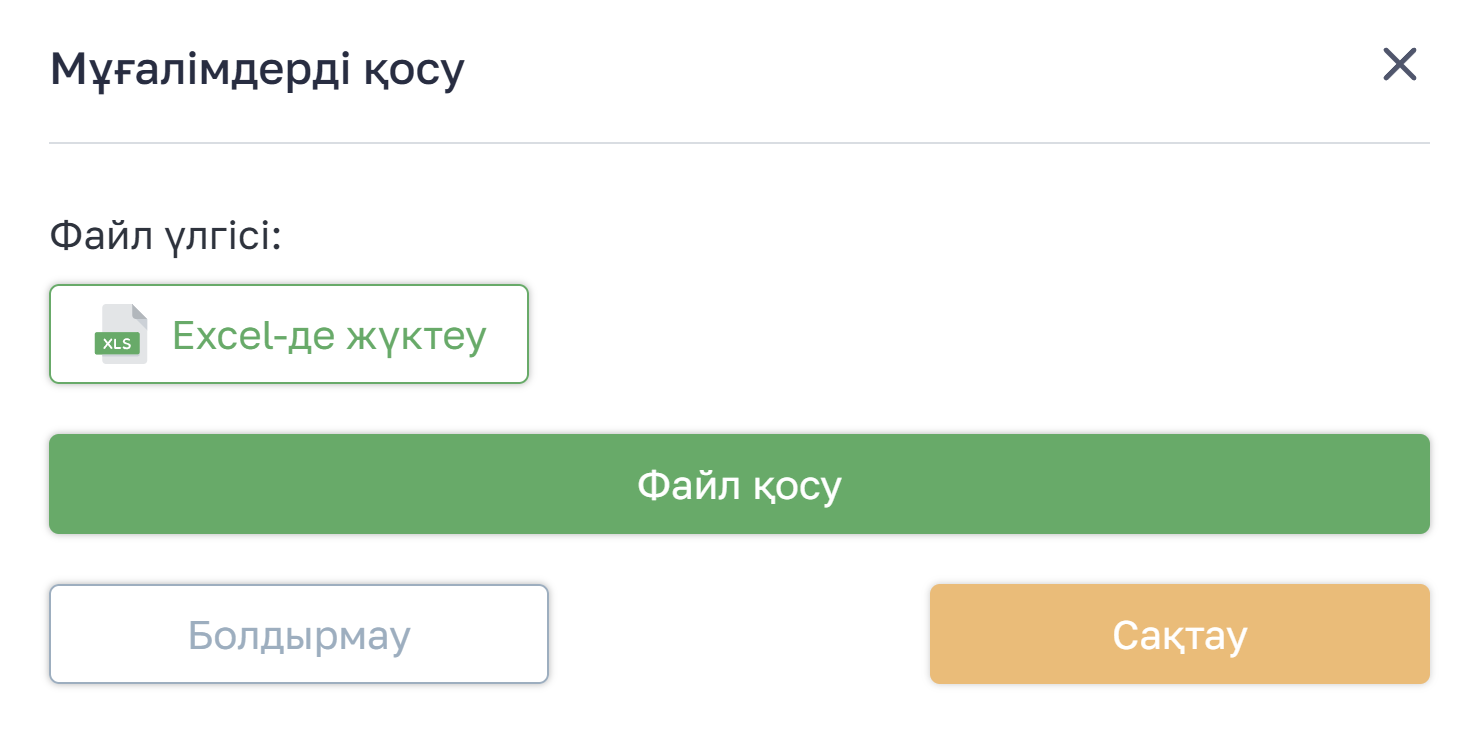
Task: Add a file with Файл қосу
Action: coord(739,484)
